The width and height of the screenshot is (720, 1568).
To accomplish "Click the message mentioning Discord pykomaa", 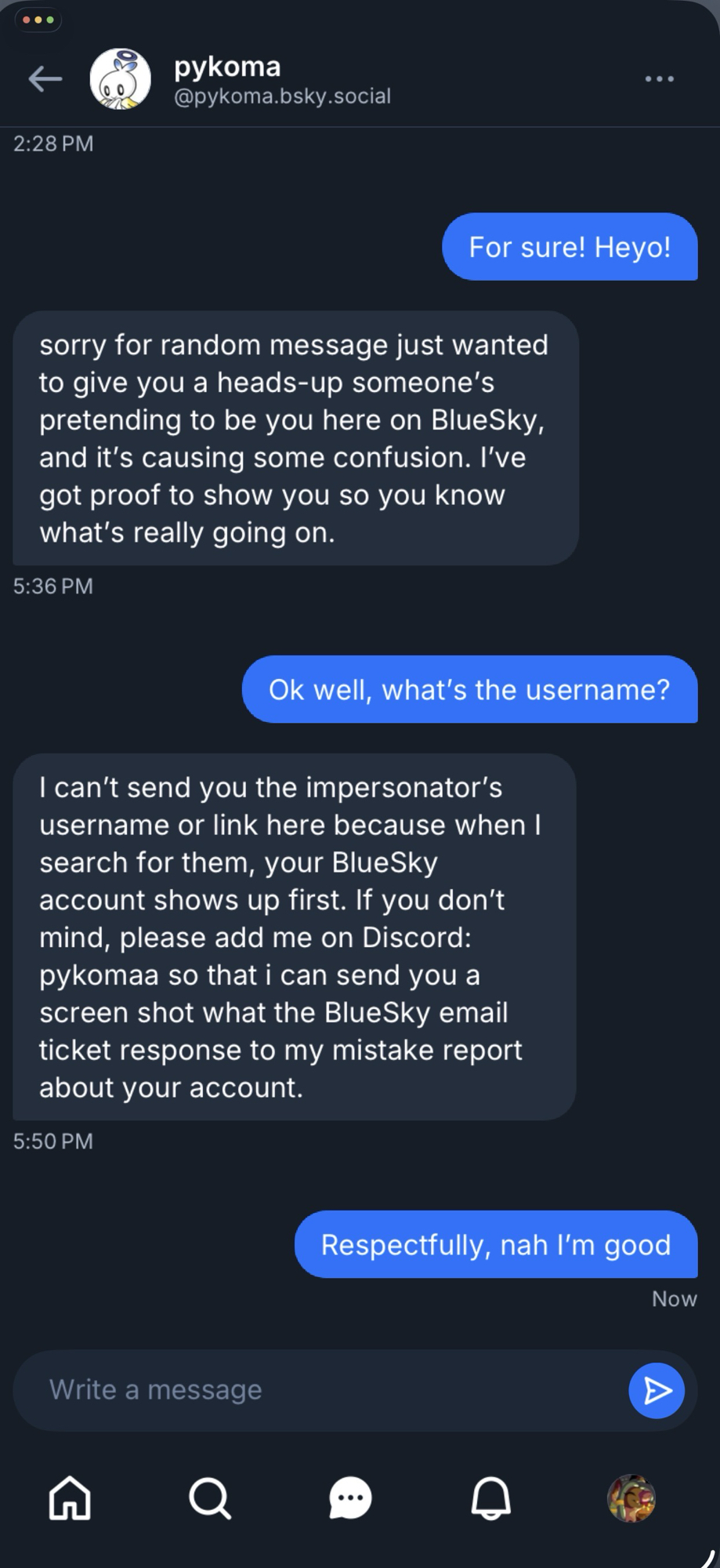I will point(294,937).
